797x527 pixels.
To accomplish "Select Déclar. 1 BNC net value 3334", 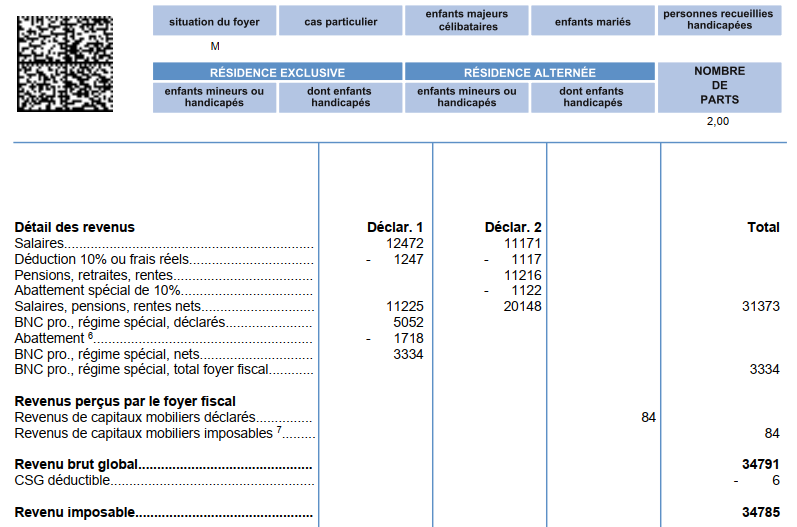I will click(x=408, y=354).
